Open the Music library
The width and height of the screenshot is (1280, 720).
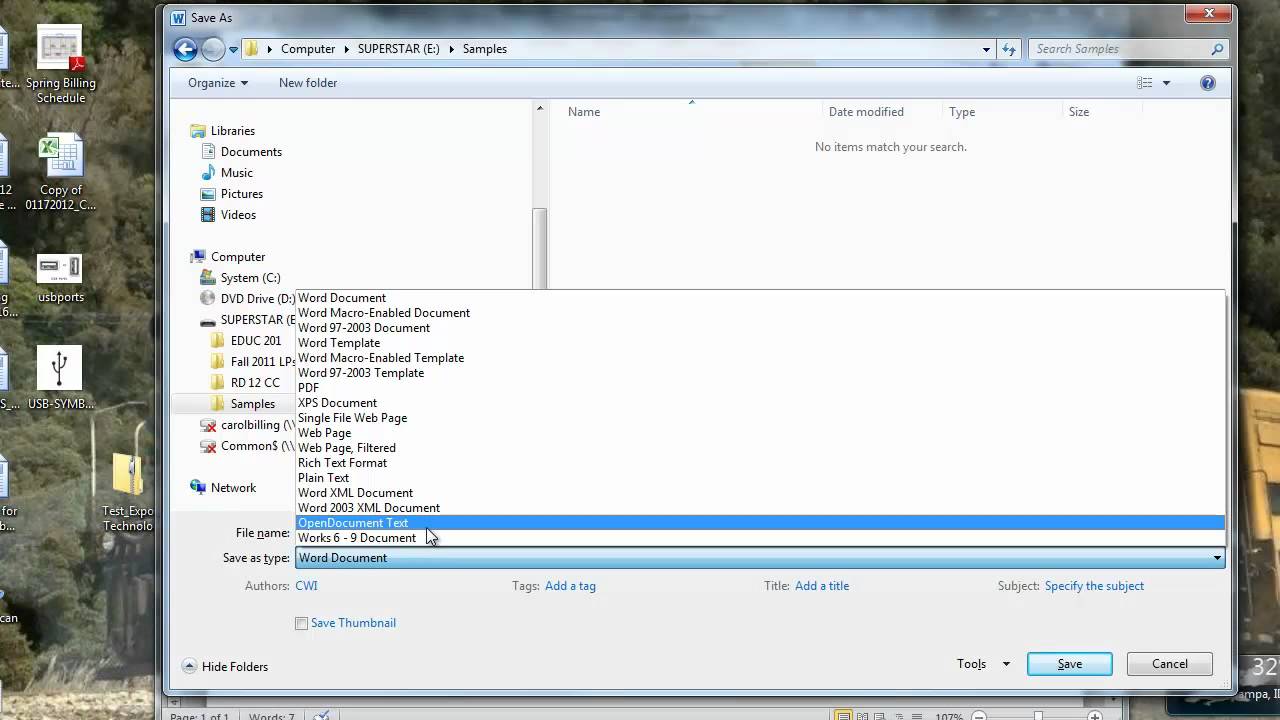(227, 173)
